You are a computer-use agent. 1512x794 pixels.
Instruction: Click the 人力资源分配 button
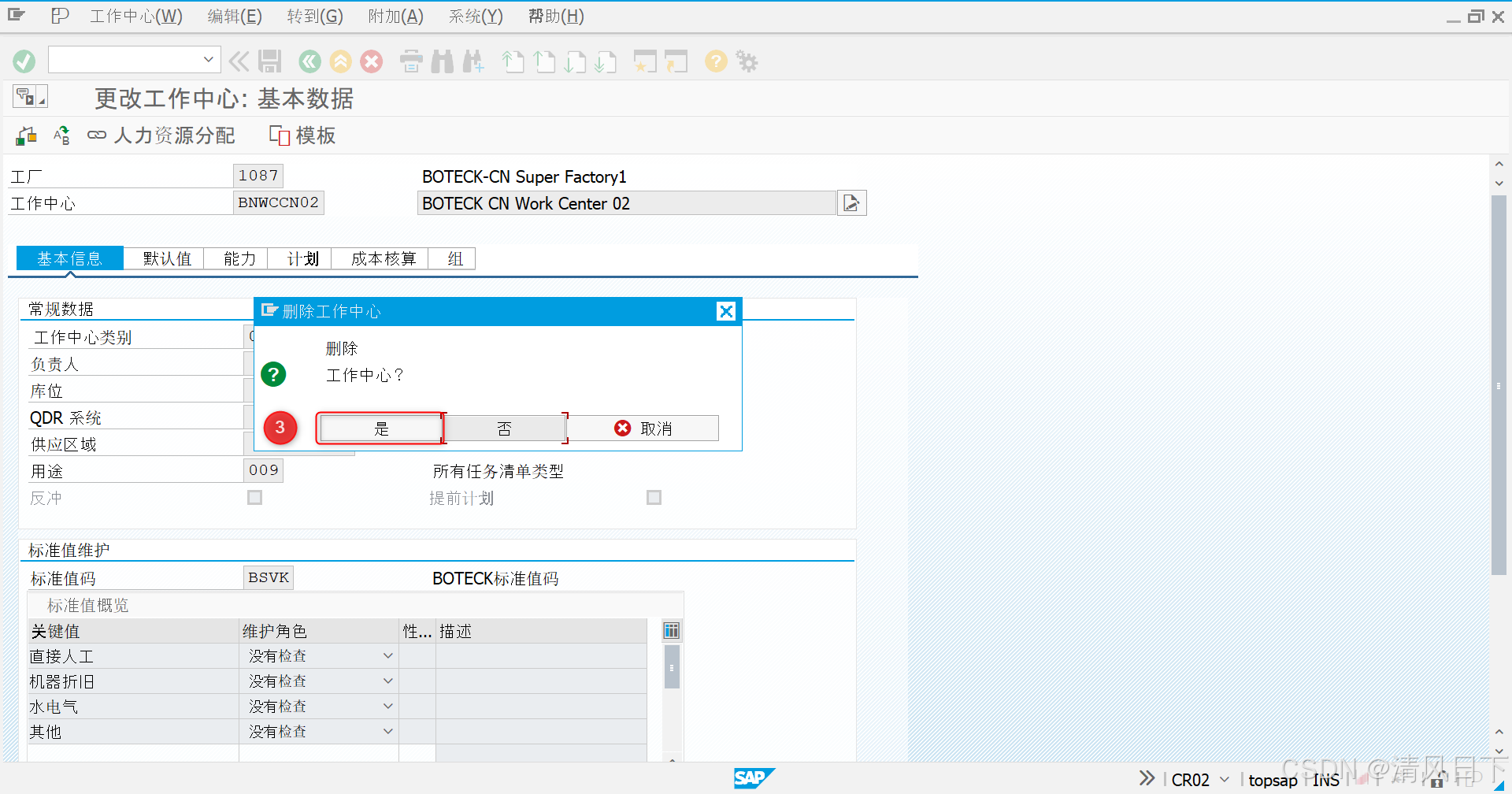[x=161, y=135]
